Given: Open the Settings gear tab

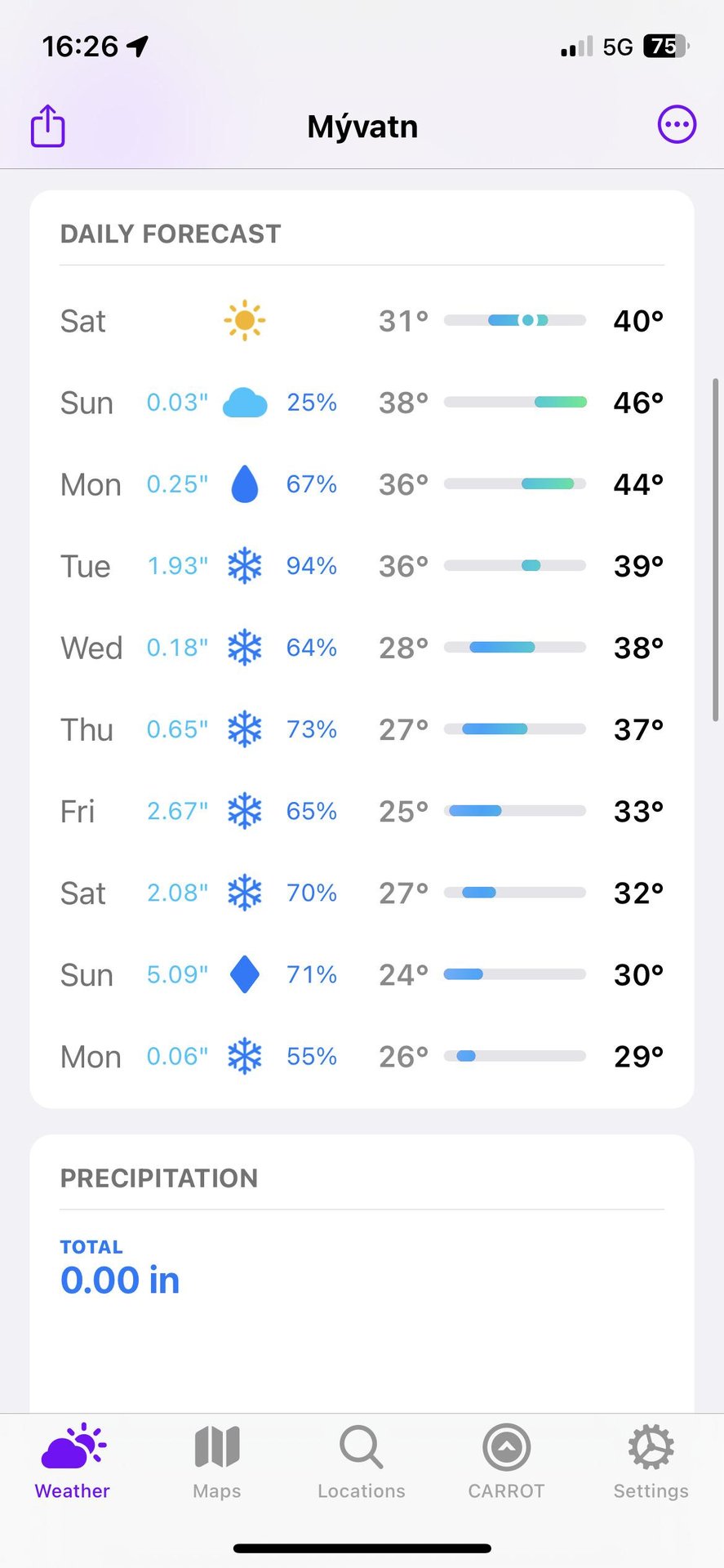Looking at the screenshot, I should (x=651, y=1462).
